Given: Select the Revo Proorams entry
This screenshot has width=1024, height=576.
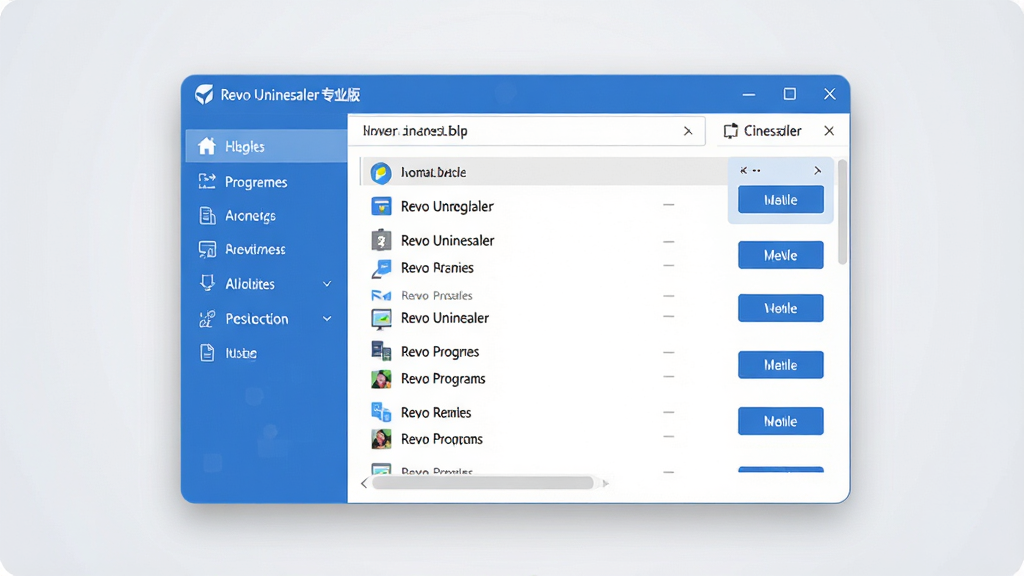Looking at the screenshot, I should tap(441, 440).
